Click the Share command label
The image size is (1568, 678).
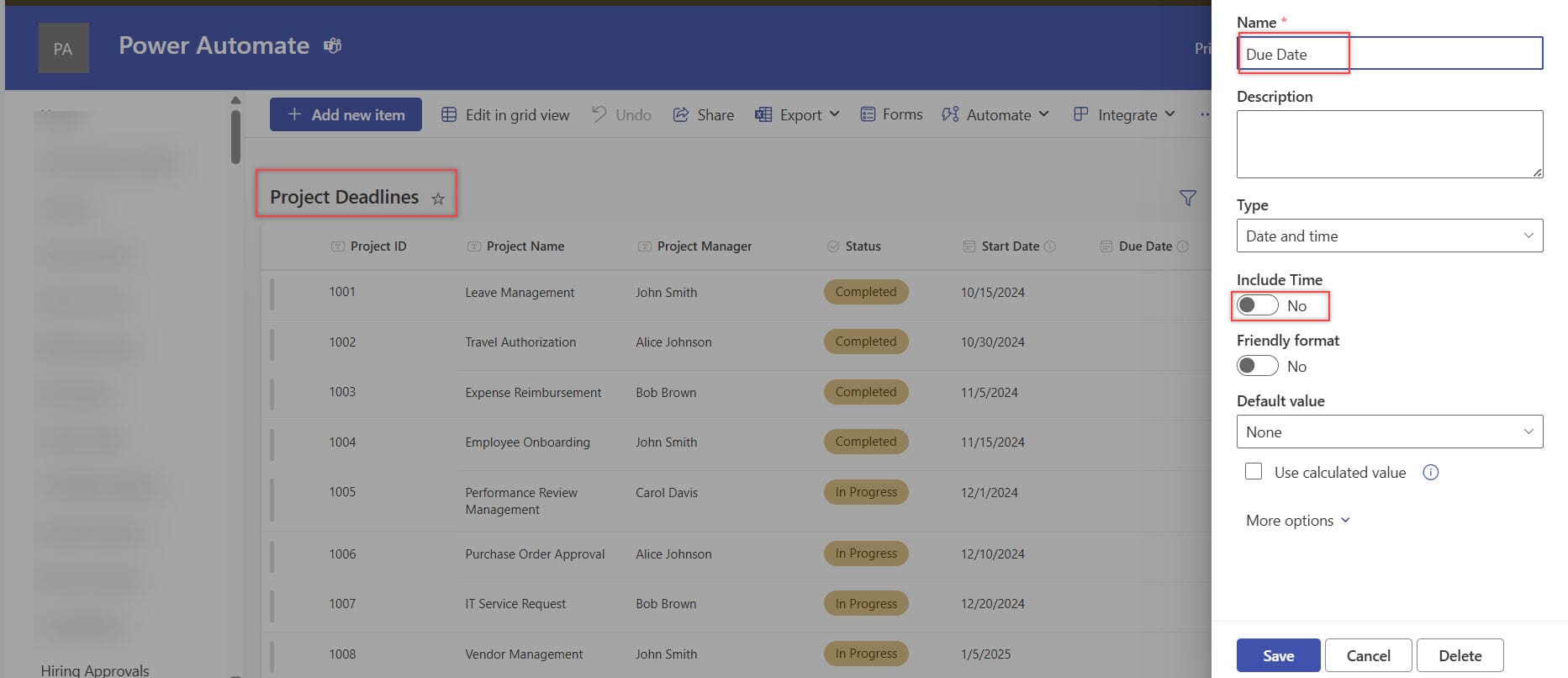(x=715, y=114)
